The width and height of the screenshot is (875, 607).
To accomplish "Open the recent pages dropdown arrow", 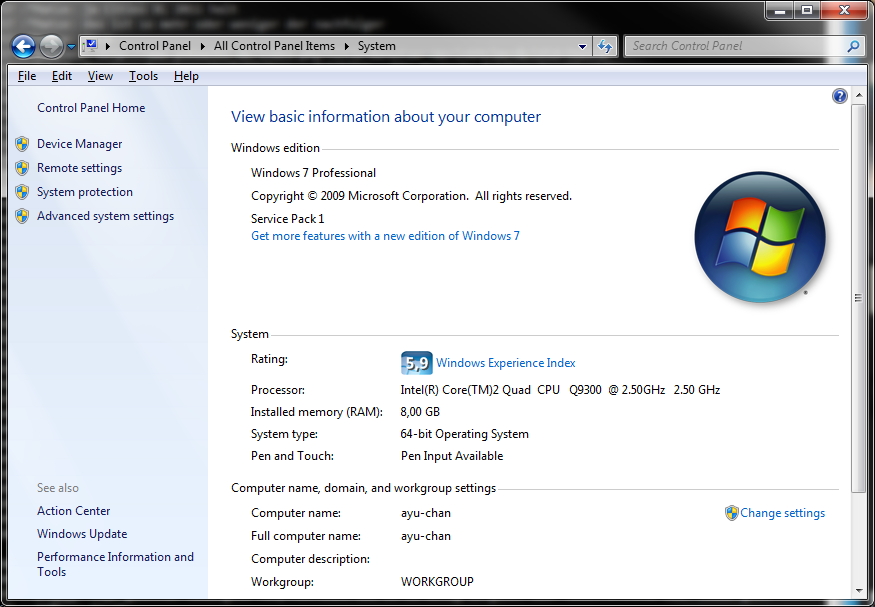I will pyautogui.click(x=72, y=47).
